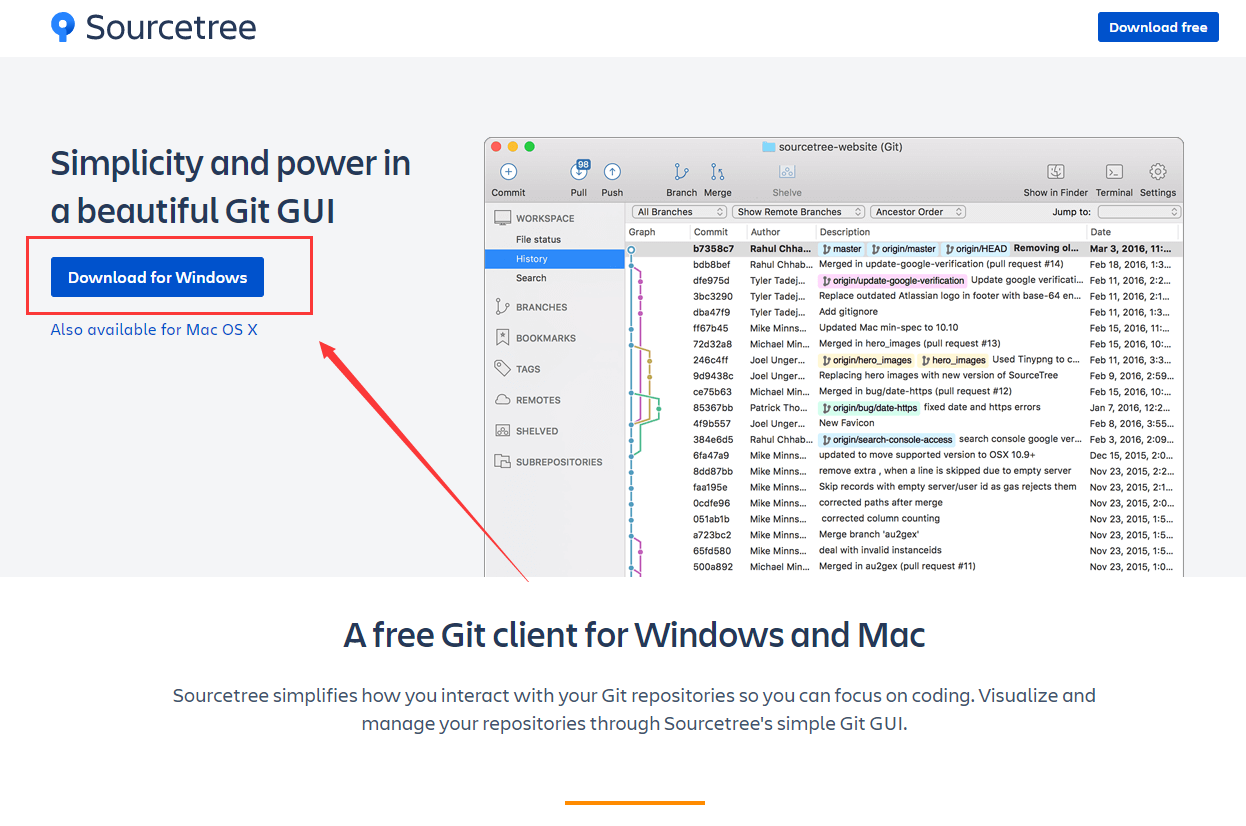The height and width of the screenshot is (826, 1246).
Task: Select commit 6fa47a9 row
Action: click(x=904, y=455)
